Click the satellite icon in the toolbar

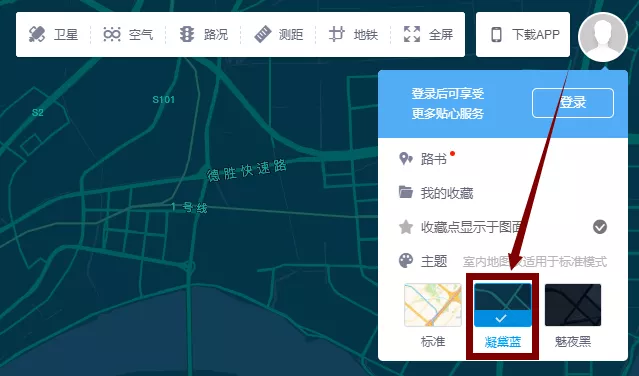tap(37, 34)
